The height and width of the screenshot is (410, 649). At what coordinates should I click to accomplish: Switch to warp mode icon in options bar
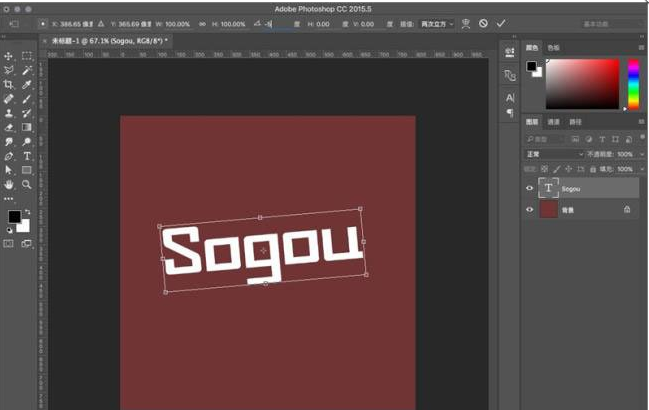click(x=466, y=23)
